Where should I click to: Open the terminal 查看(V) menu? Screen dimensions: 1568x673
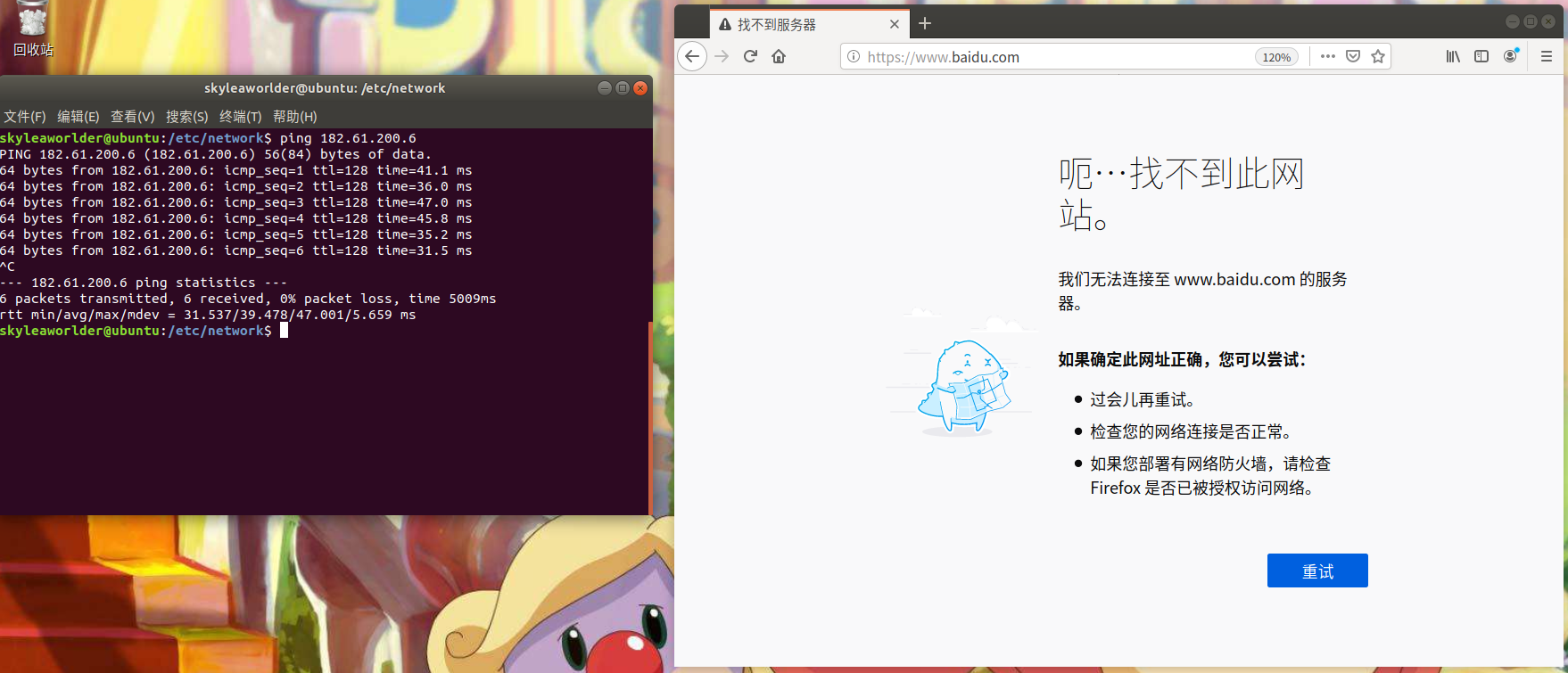pos(133,117)
